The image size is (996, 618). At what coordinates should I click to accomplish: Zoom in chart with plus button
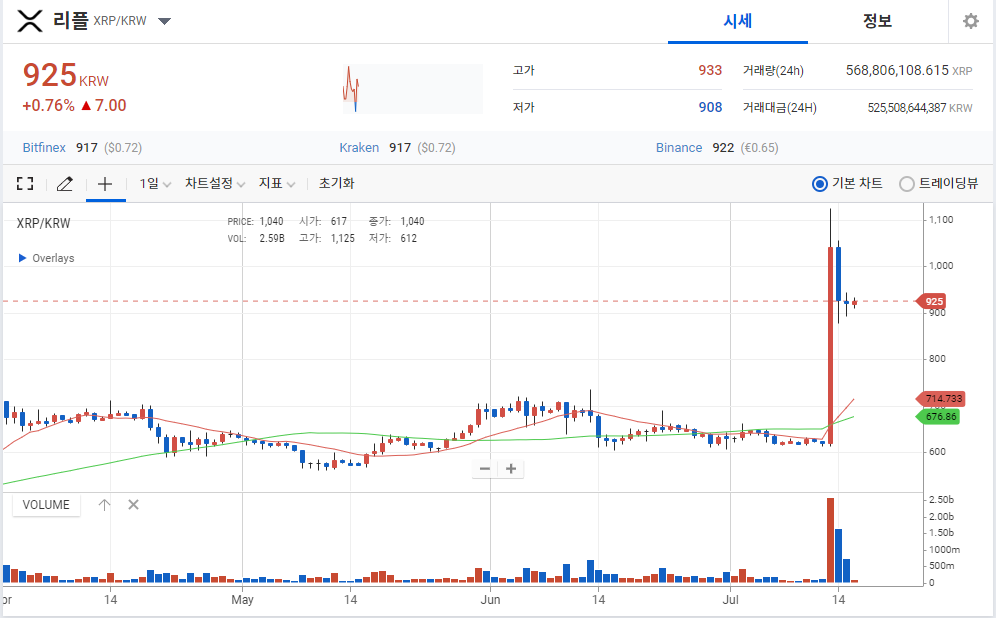511,469
